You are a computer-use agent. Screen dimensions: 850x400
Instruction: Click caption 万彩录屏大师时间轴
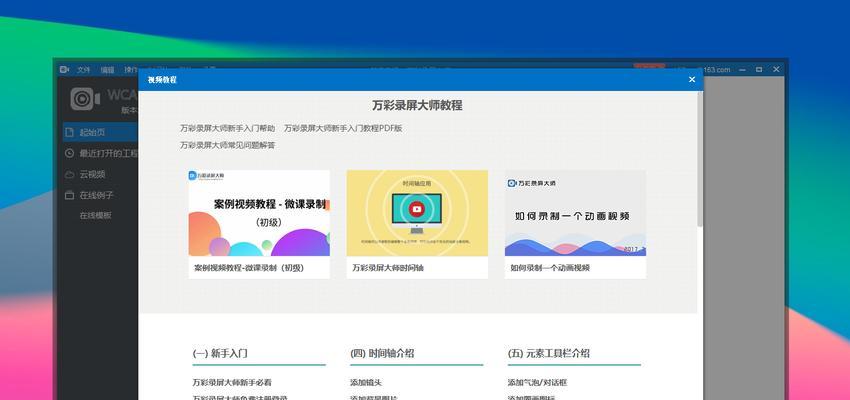point(388,268)
